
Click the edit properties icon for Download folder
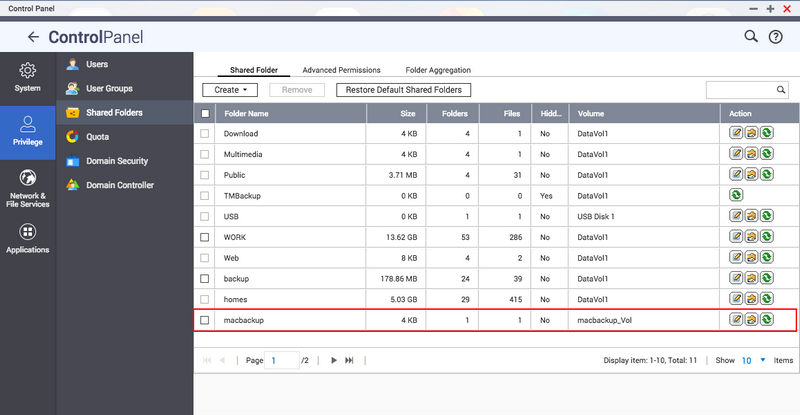coord(736,133)
